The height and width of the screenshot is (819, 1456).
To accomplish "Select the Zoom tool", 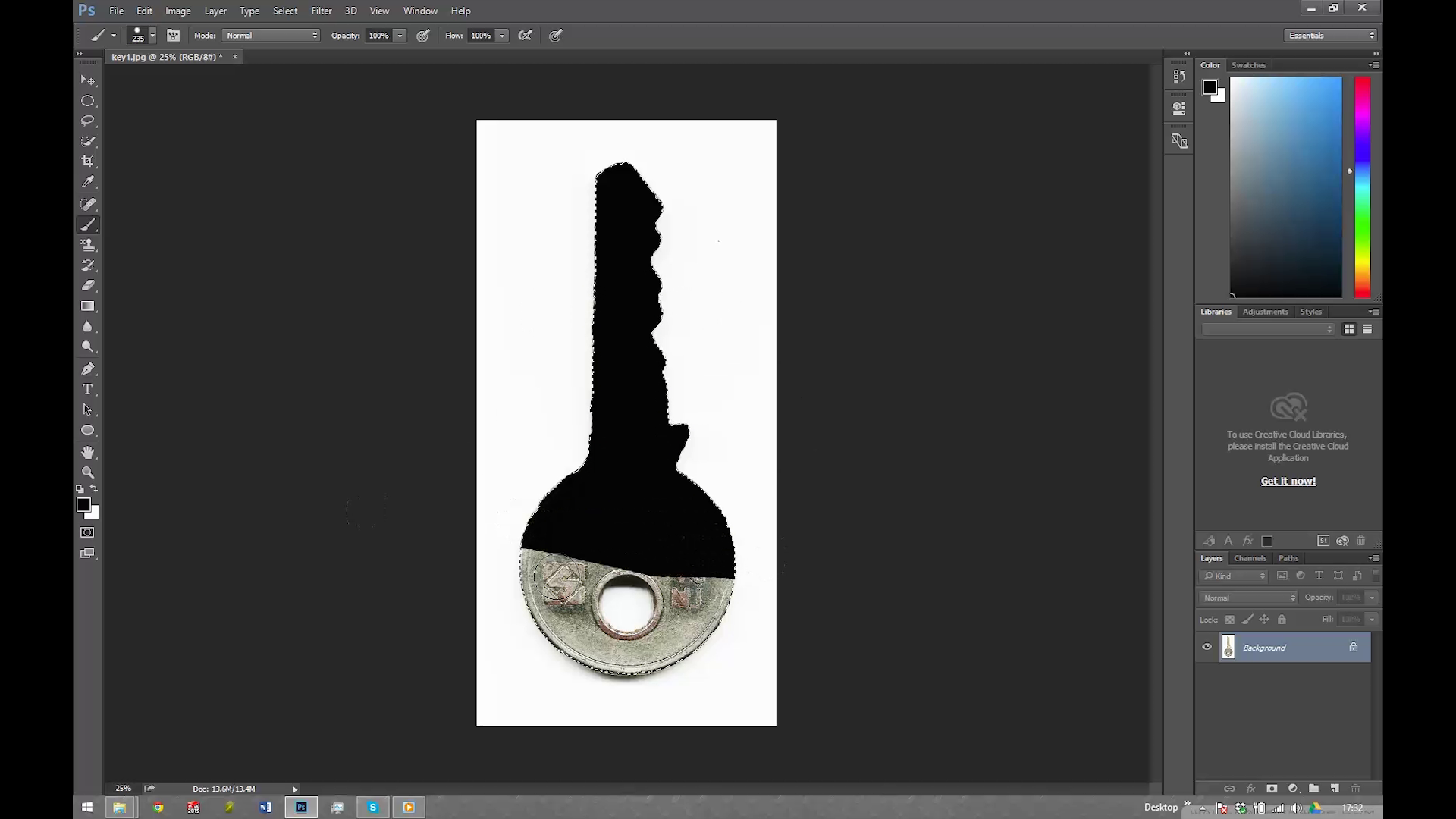I will pyautogui.click(x=88, y=472).
